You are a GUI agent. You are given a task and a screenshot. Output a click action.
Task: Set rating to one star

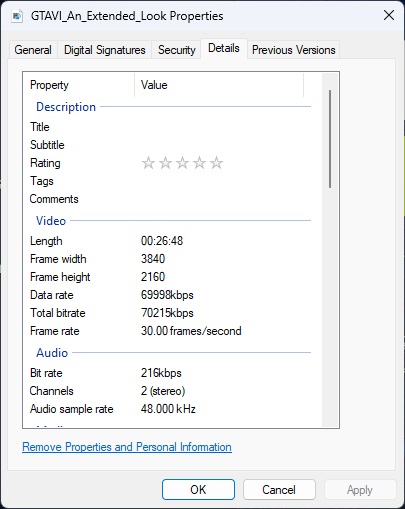pos(148,163)
